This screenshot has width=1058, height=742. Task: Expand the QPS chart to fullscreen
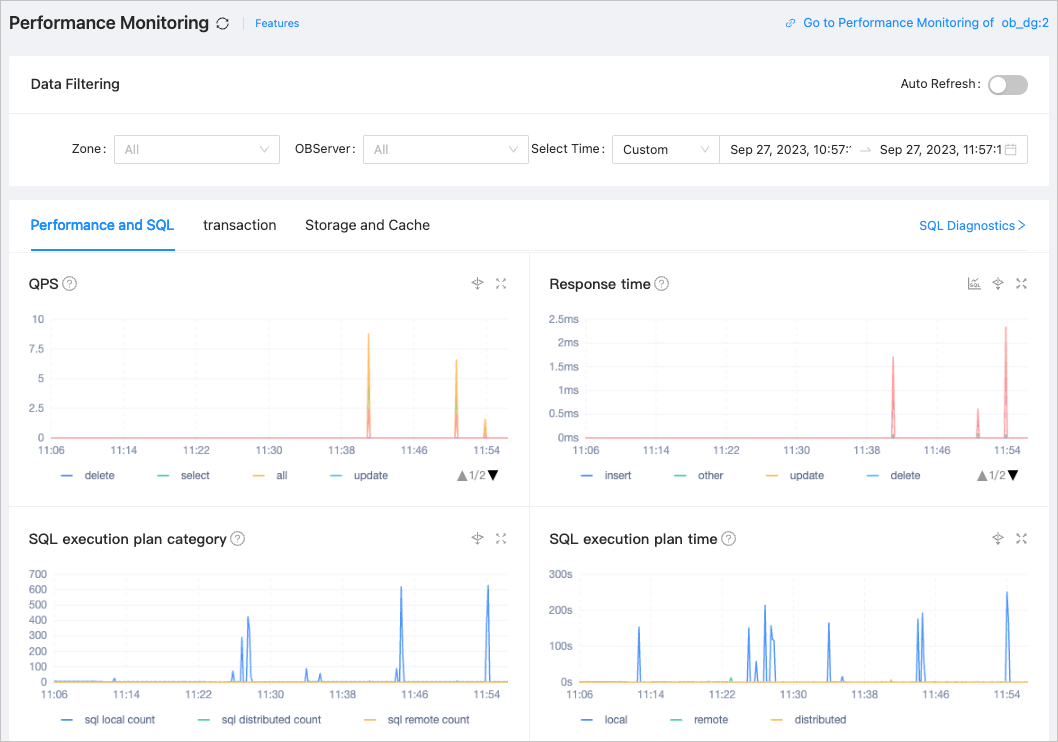[x=501, y=284]
